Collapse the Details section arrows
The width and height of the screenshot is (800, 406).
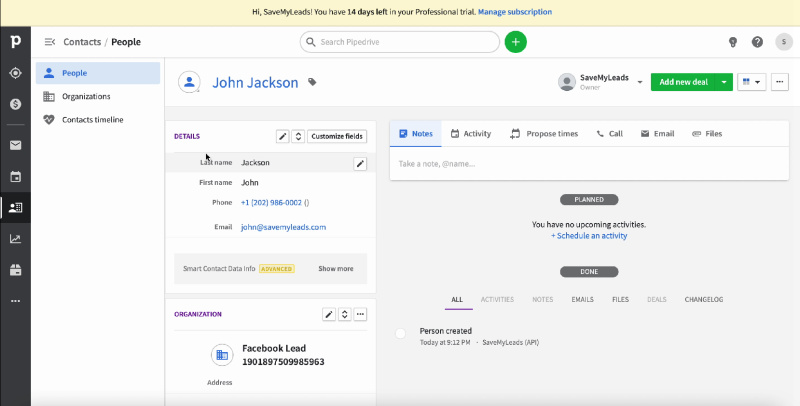click(x=298, y=136)
